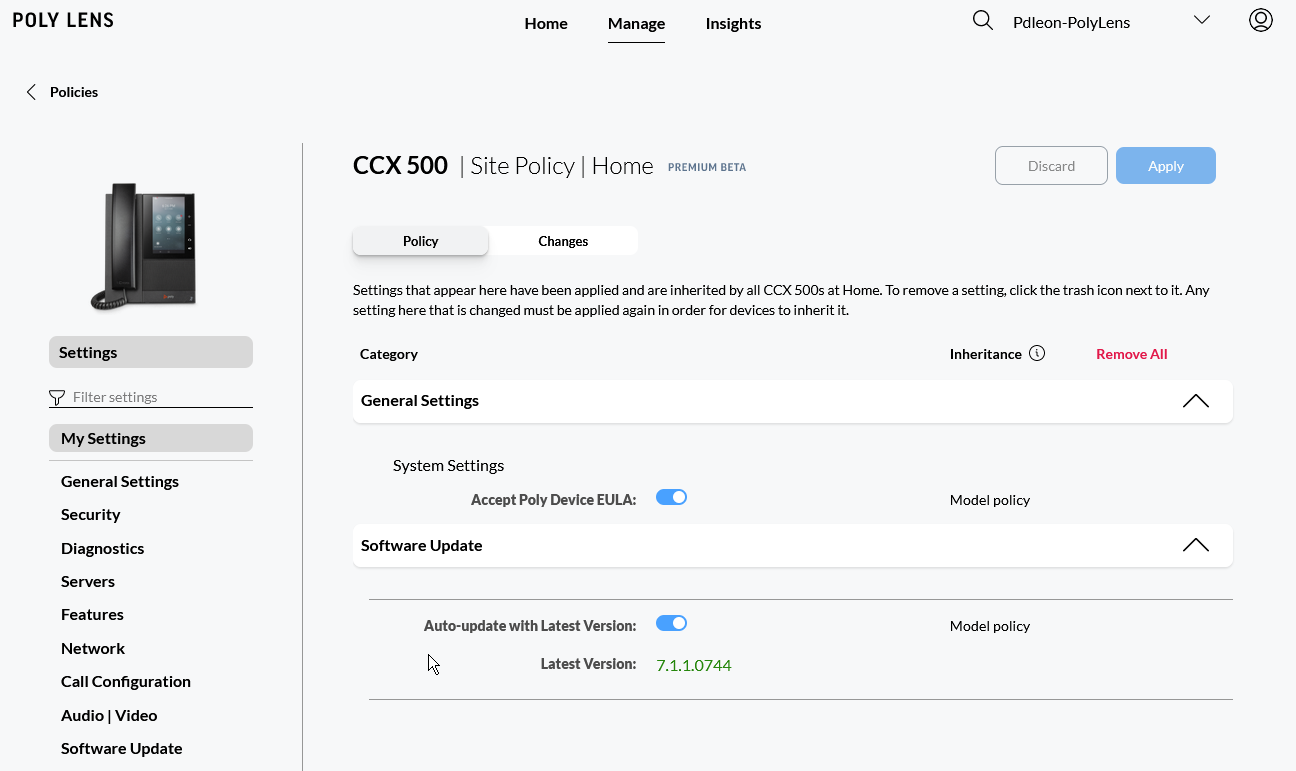
Task: Click the search magnifier icon
Action: [983, 21]
